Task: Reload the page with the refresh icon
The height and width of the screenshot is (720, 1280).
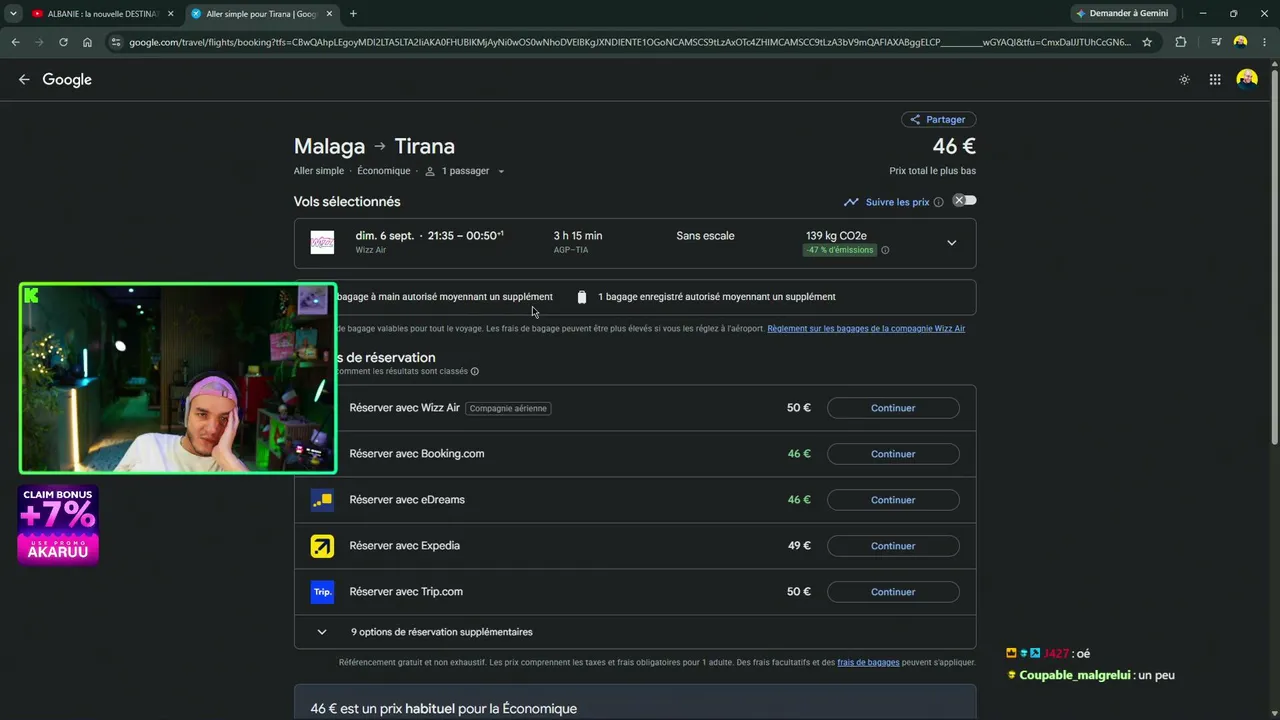Action: [63, 42]
